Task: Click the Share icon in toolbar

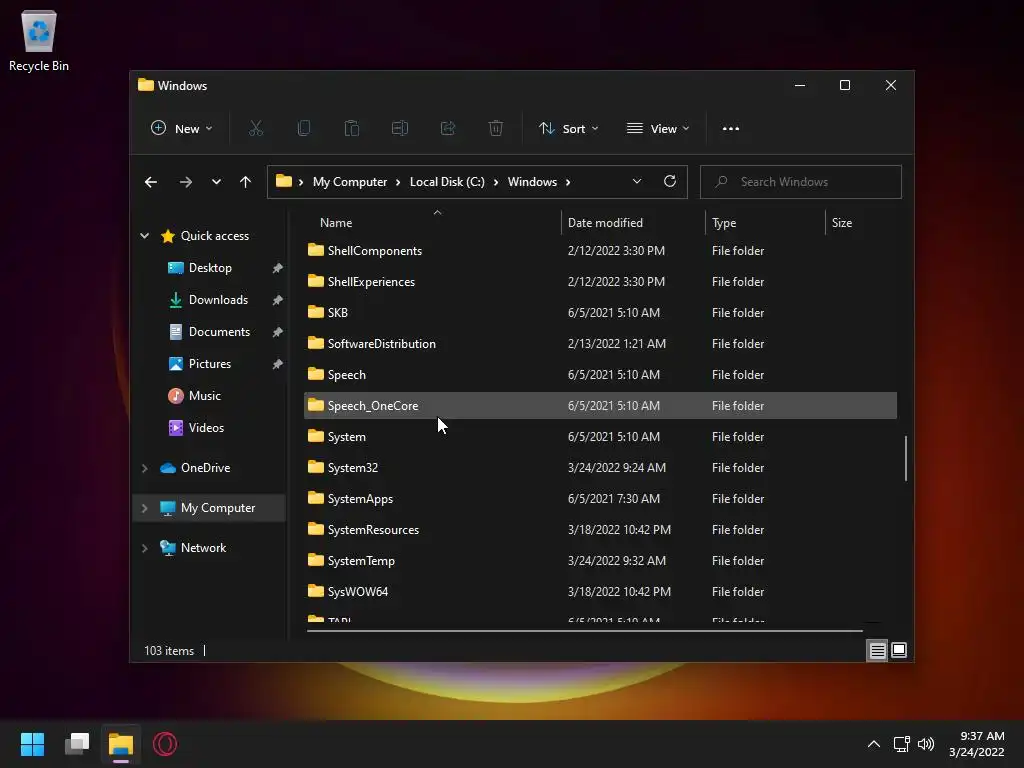Action: 448,129
